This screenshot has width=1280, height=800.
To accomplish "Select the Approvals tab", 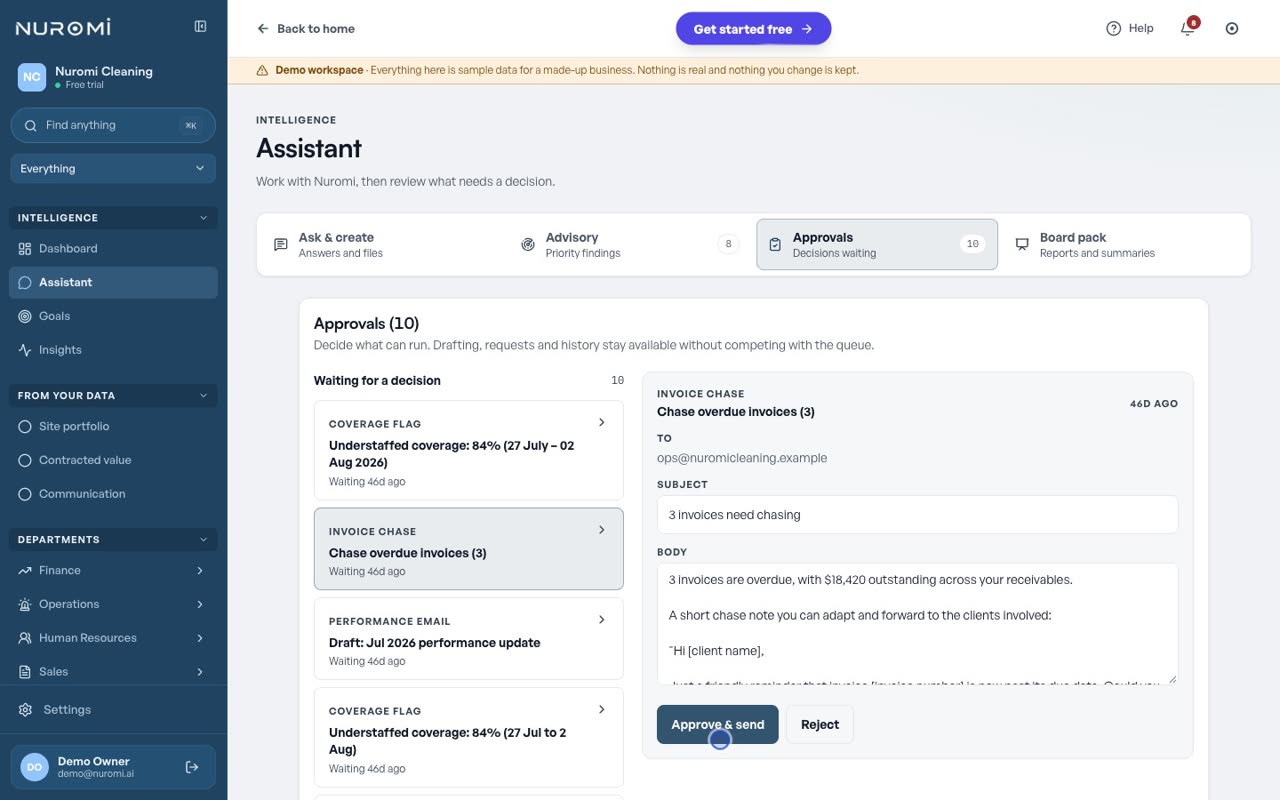I will (877, 245).
